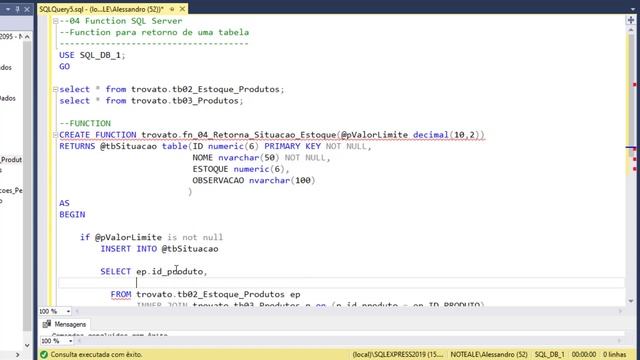Collapse the CREATE FUNCTION code block
The width and height of the screenshot is (640, 360).
point(55,135)
